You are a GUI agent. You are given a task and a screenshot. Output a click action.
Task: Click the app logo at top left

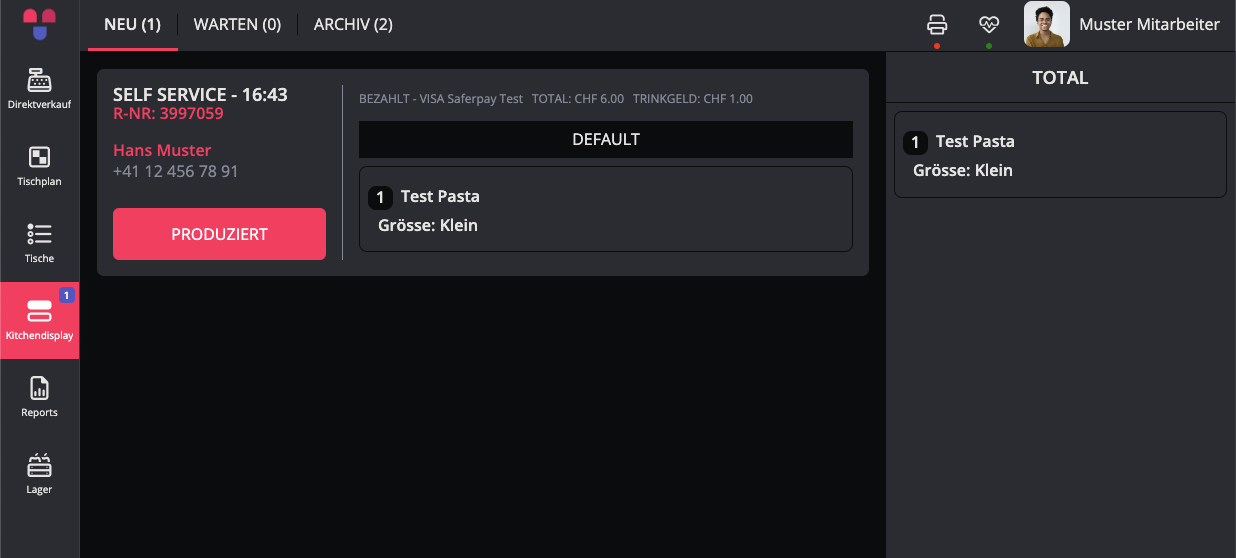[x=39, y=24]
